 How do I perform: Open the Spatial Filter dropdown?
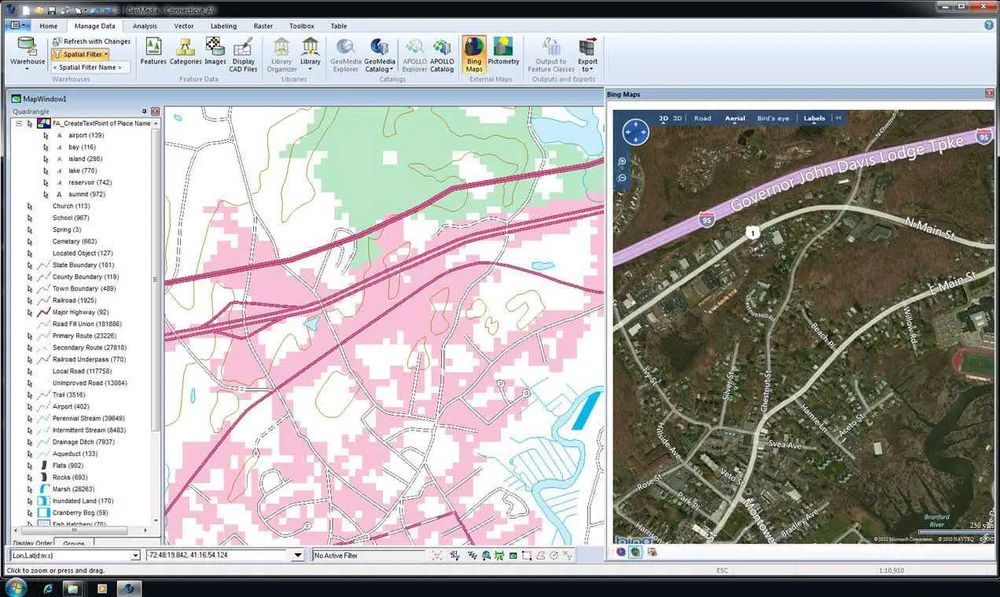pos(81,54)
